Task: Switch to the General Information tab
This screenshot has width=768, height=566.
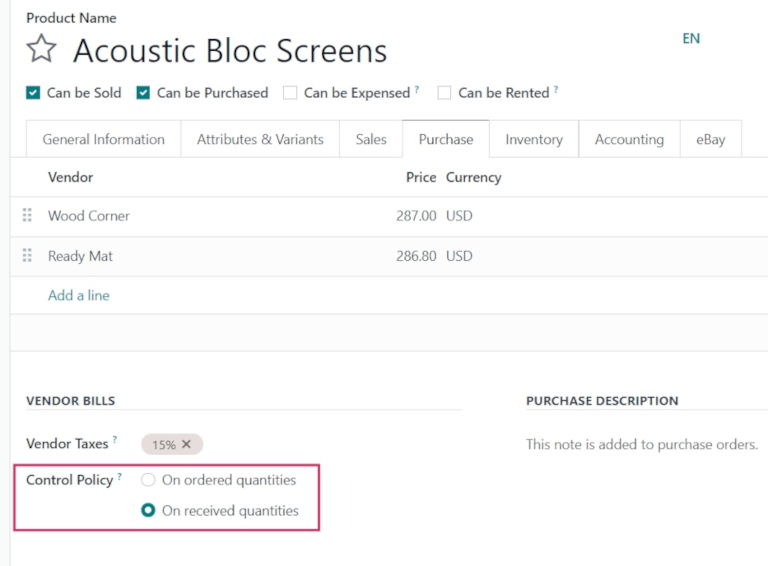Action: (103, 140)
